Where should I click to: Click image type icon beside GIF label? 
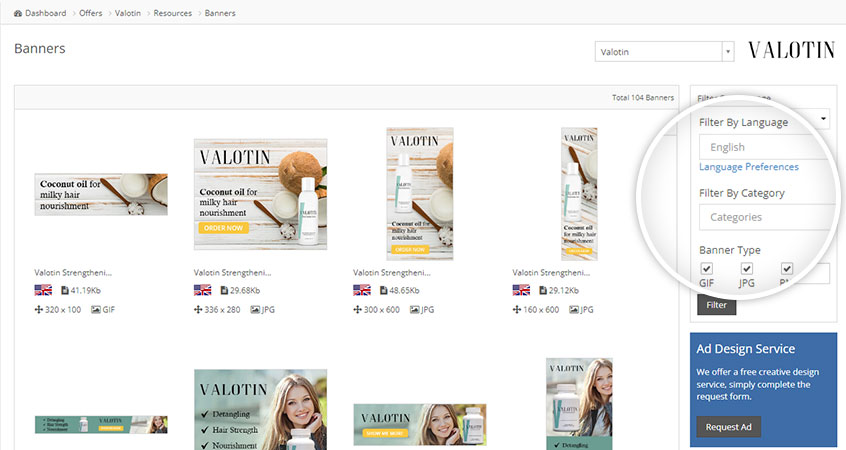[96, 310]
